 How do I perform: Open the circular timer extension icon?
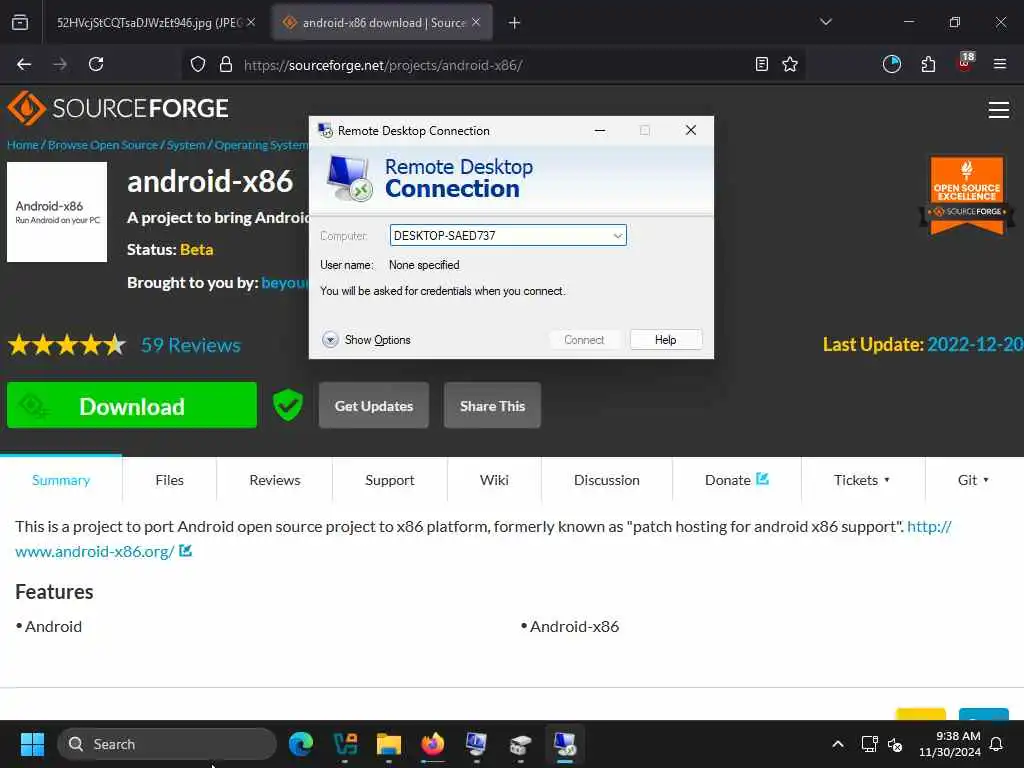[x=891, y=64]
